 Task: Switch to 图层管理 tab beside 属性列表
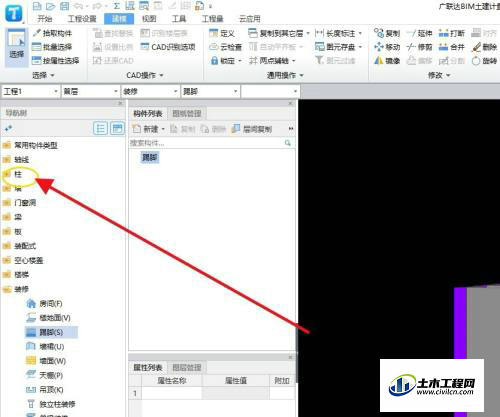coord(187,368)
